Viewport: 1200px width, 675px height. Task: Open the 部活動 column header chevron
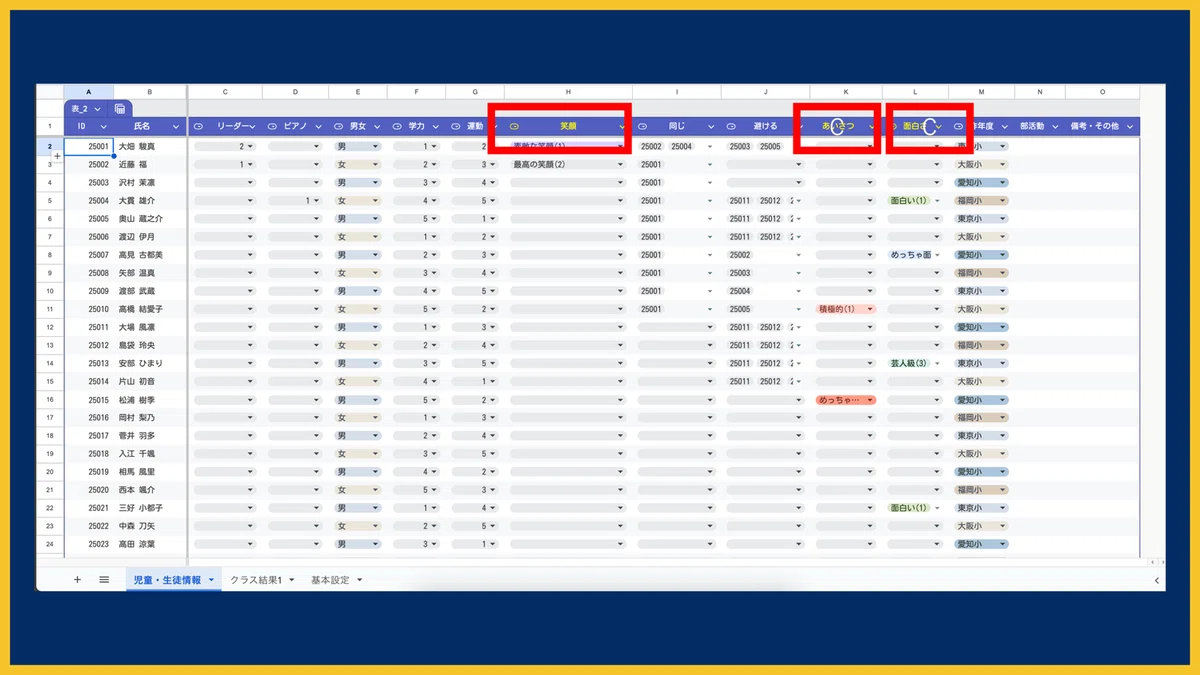point(1054,127)
